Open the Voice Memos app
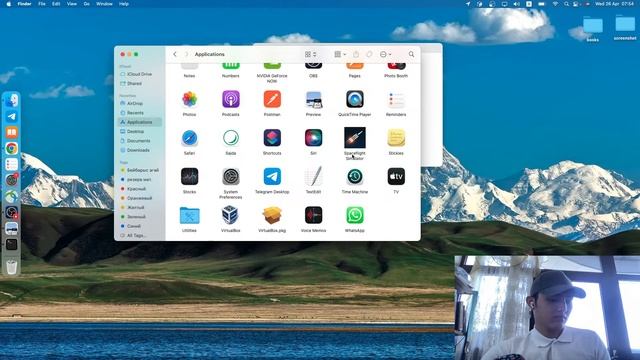This screenshot has width=640, height=360. pyautogui.click(x=313, y=215)
